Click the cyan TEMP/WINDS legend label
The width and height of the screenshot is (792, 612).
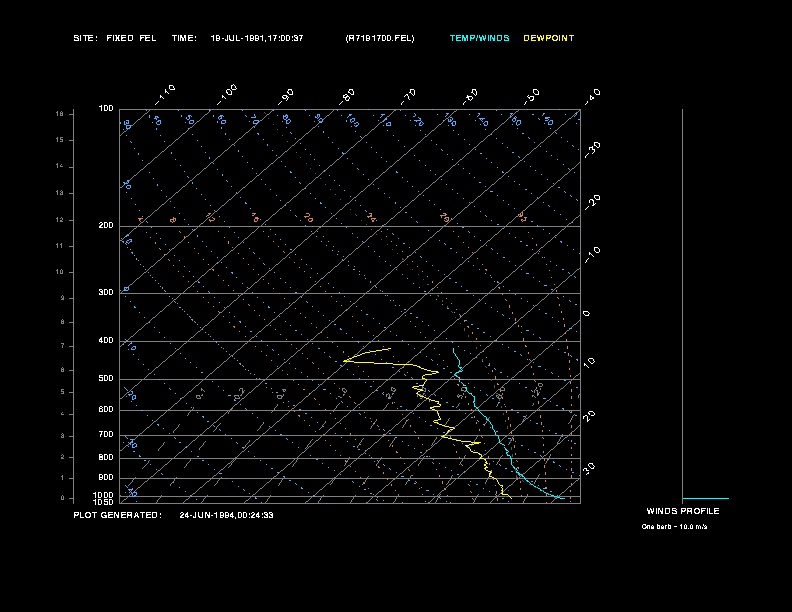tap(479, 38)
